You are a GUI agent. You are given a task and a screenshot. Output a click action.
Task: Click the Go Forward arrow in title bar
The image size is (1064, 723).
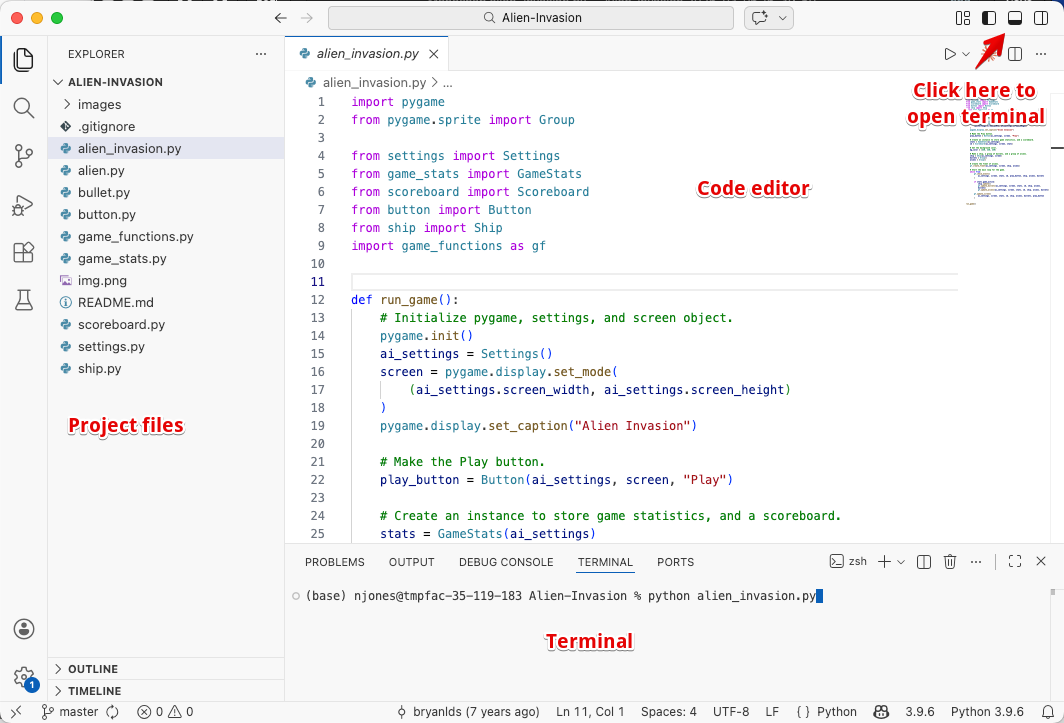(307, 18)
